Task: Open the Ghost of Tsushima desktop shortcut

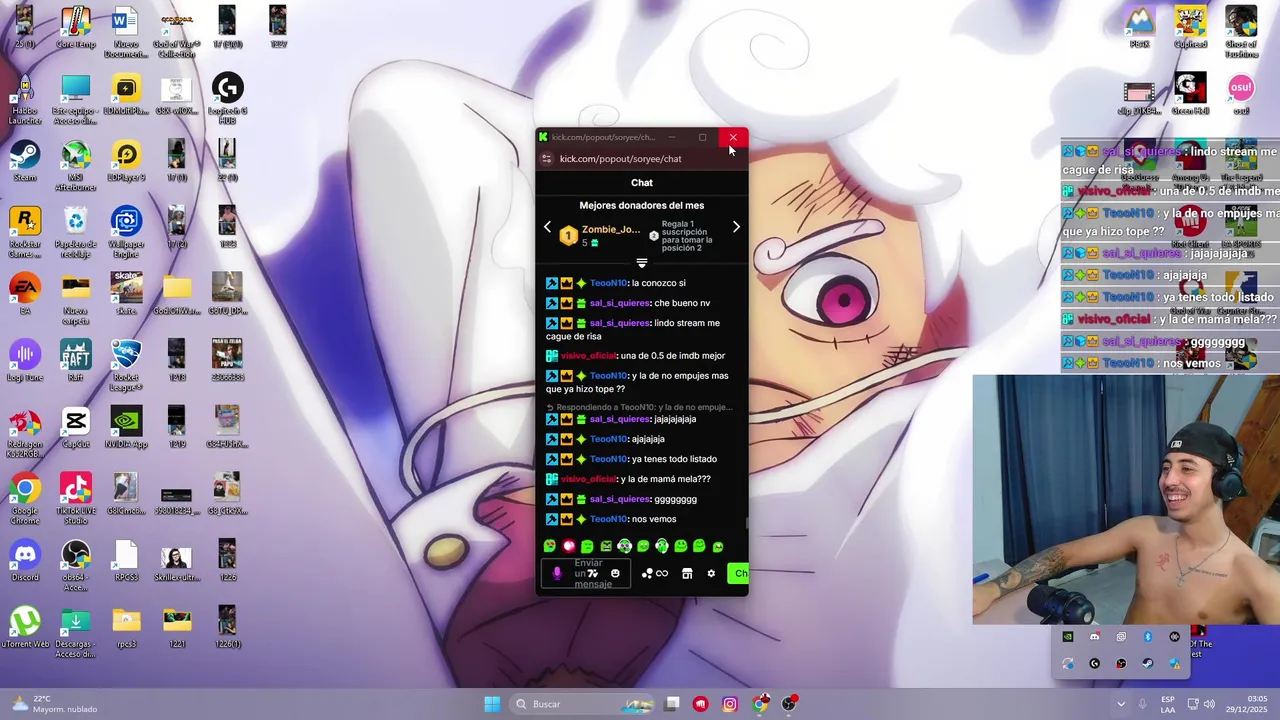Action: tap(1241, 32)
